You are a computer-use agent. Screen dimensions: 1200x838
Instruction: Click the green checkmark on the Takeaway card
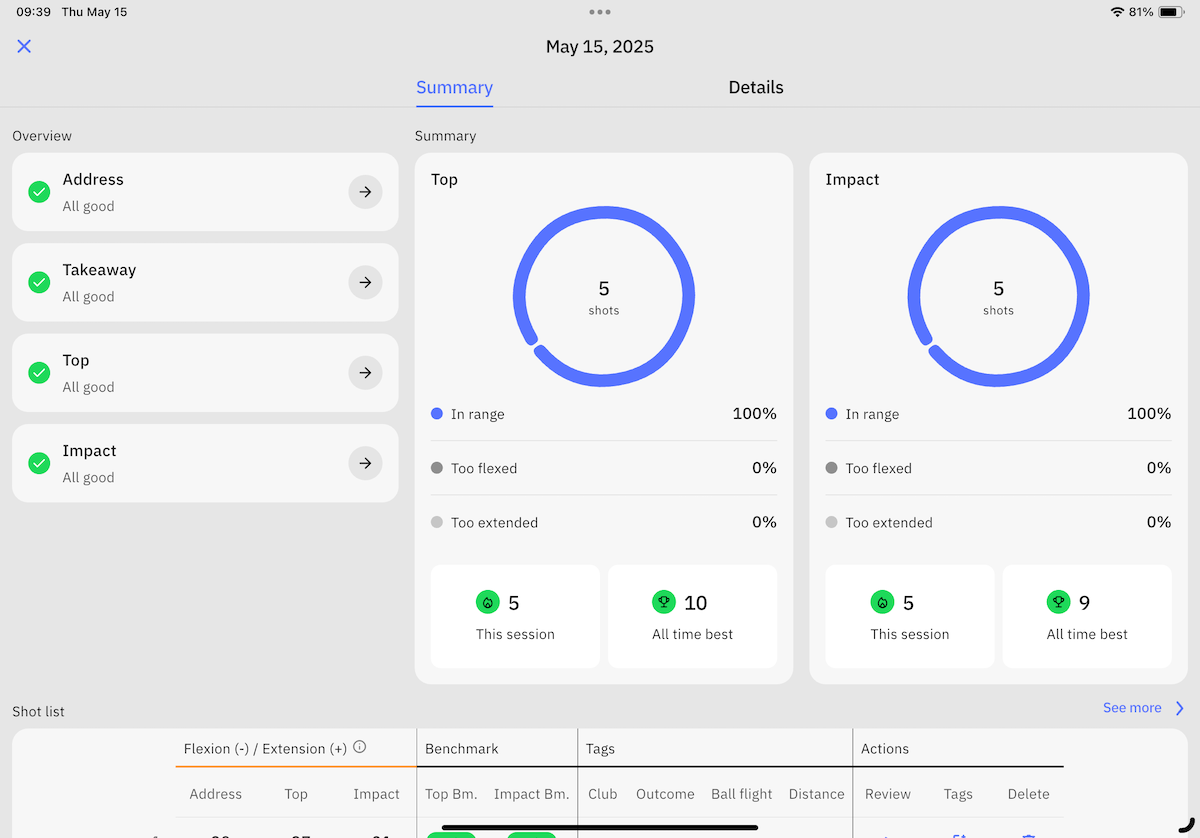39,283
